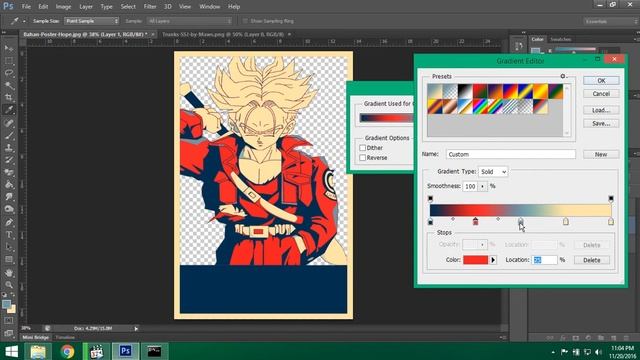Image resolution: width=640 pixels, height=360 pixels.
Task: Select the Eyedropper tool in toolbox
Action: (x=9, y=110)
